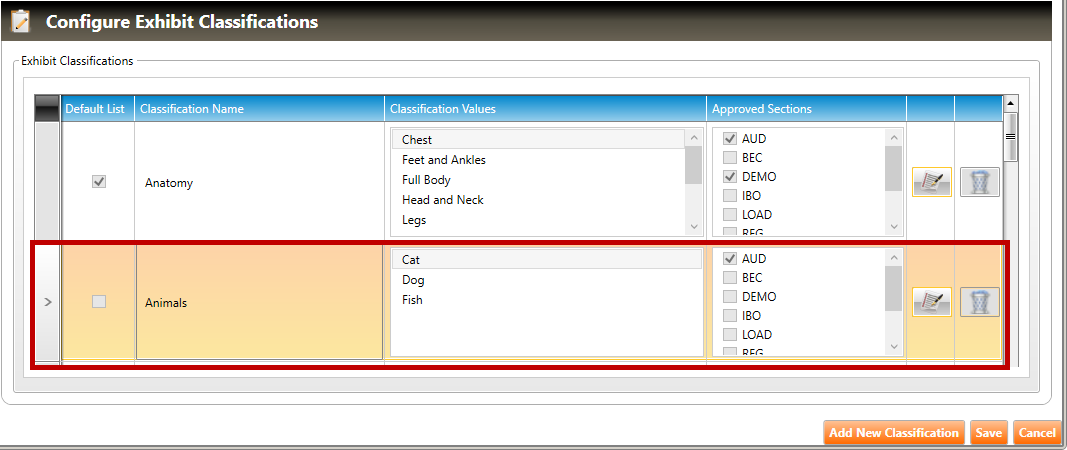Screen dimensions: 1067x450
Task: Cancel the configuration dialog
Action: pos(1036,433)
